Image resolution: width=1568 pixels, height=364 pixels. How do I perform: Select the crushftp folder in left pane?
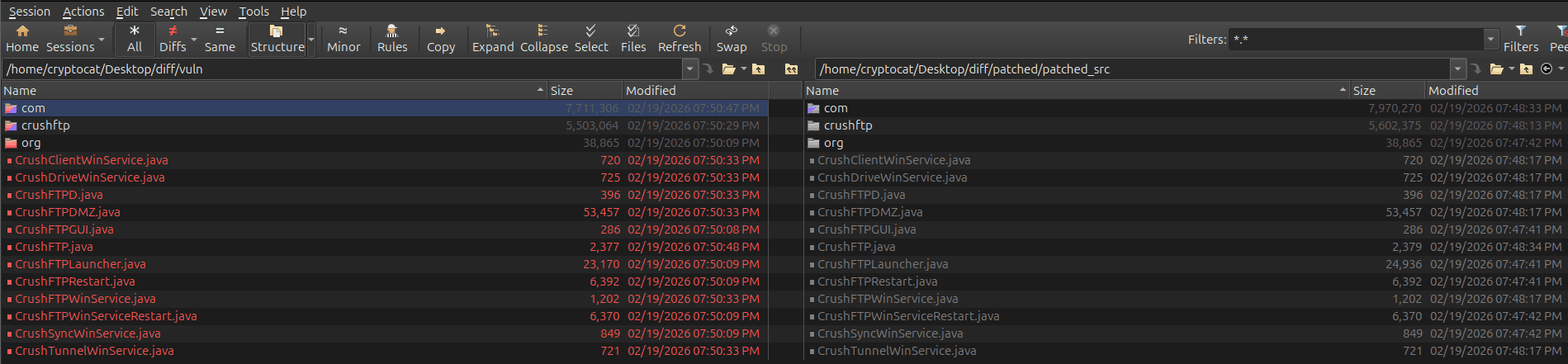click(385, 125)
